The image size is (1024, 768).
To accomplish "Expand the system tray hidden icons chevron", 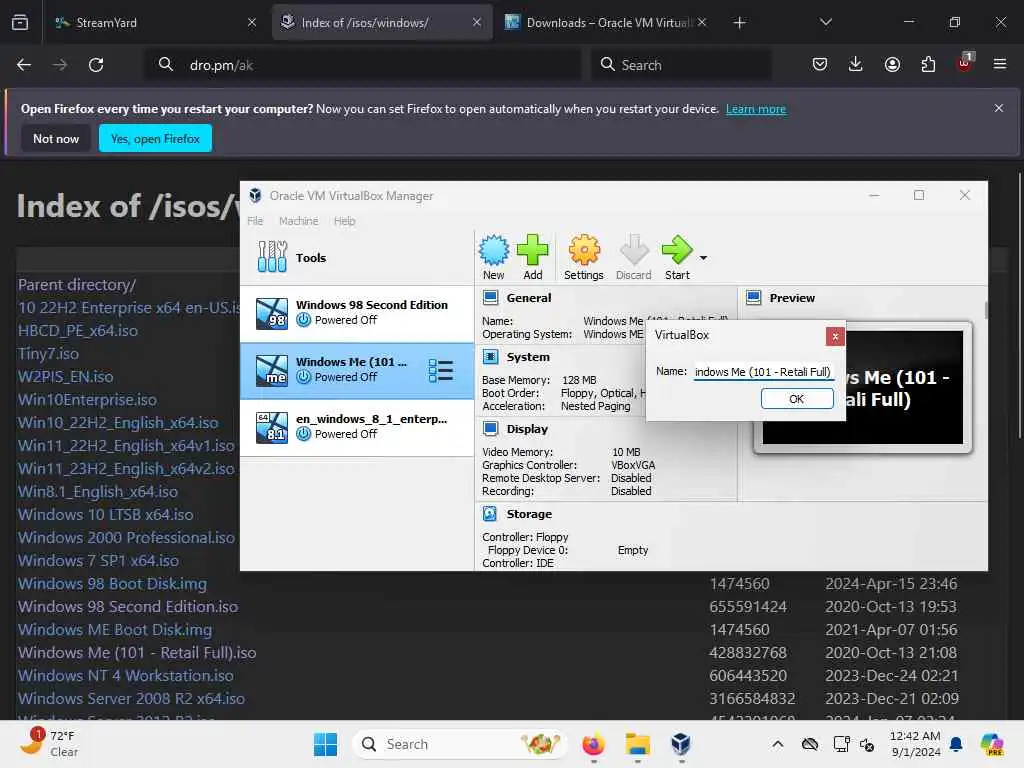I will (777, 744).
